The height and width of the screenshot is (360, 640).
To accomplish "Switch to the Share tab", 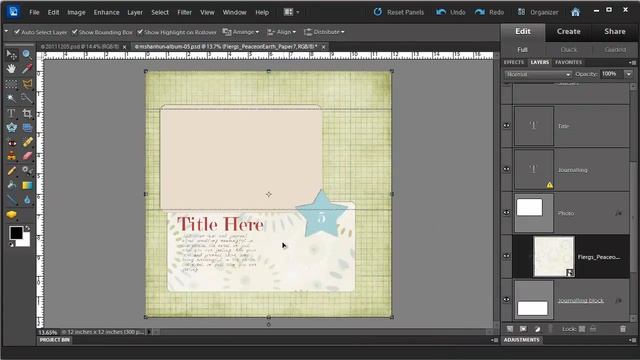I will pos(615,31).
